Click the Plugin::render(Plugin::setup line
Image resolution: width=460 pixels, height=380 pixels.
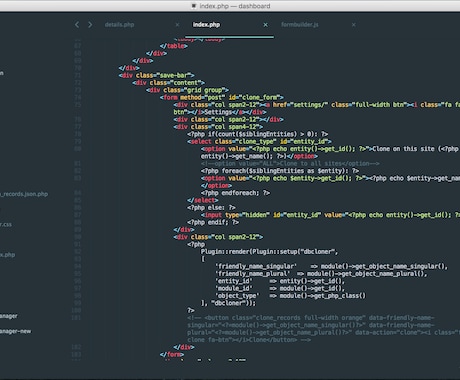tap(269, 252)
